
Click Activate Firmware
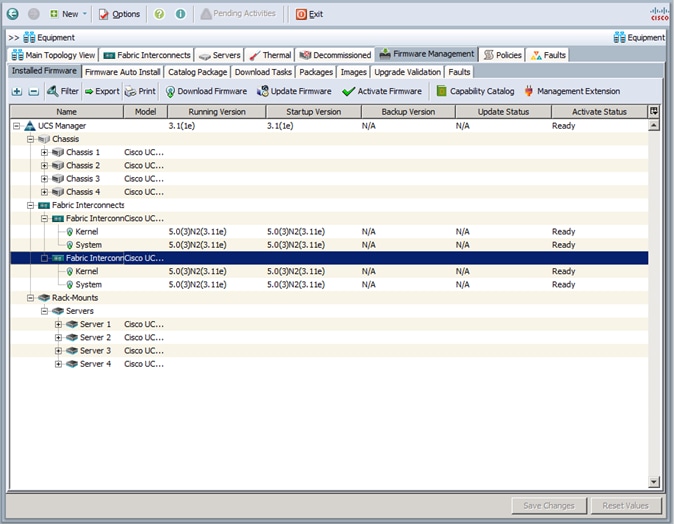pos(382,91)
